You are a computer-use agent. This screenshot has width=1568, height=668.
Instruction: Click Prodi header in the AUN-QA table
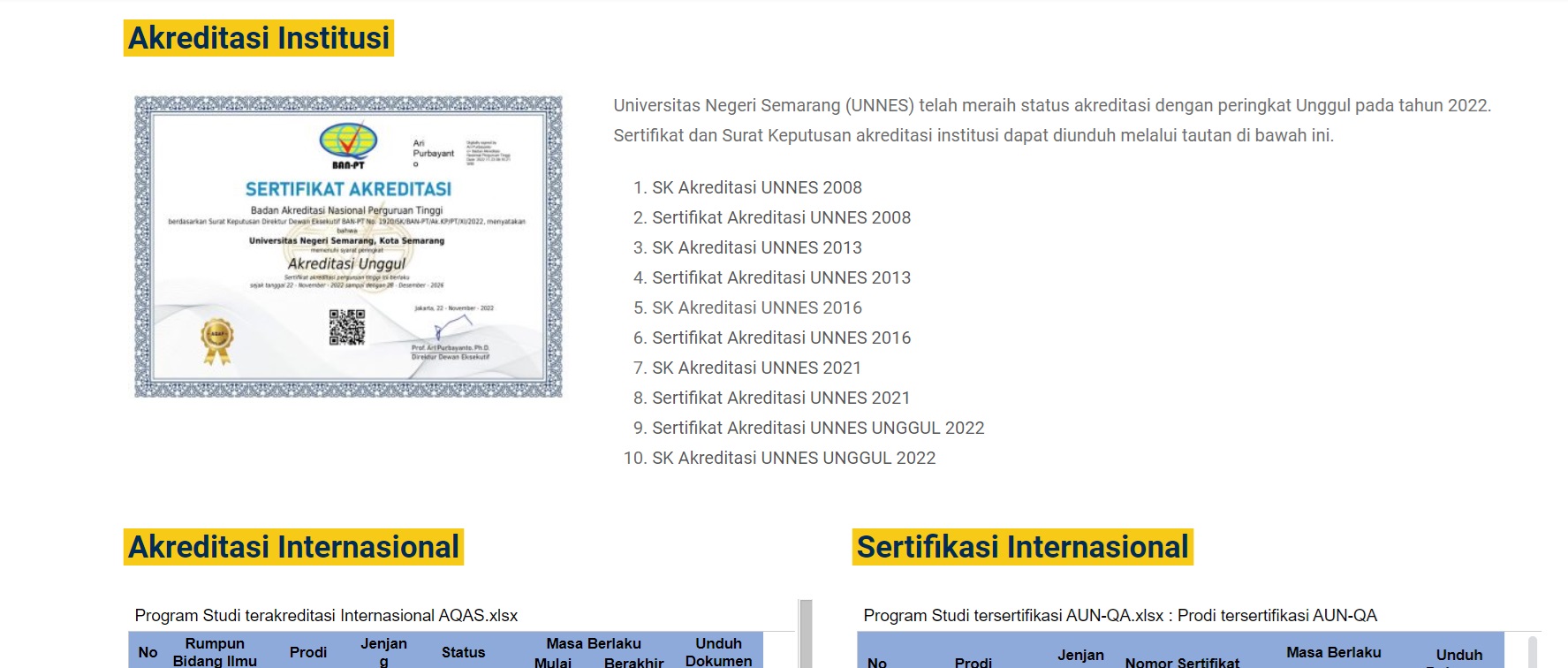973,662
